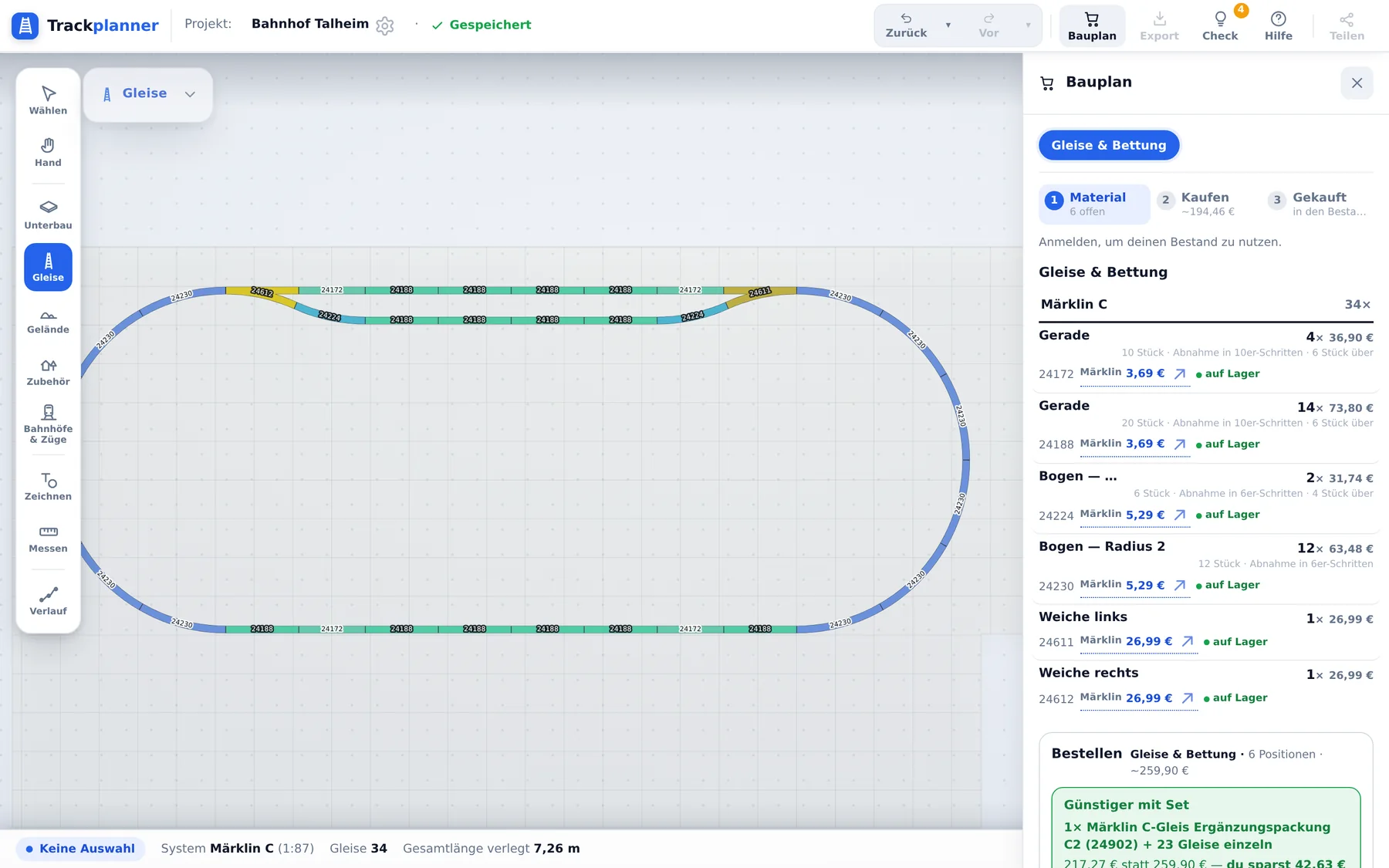Open the Unterbau tool

48,214
